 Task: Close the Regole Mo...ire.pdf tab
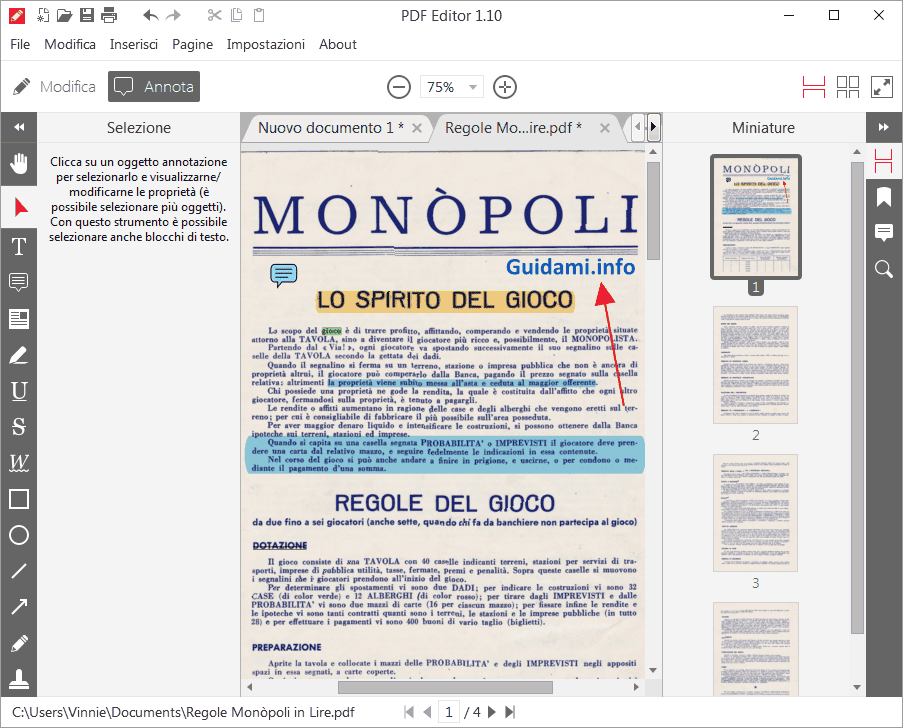[x=605, y=128]
